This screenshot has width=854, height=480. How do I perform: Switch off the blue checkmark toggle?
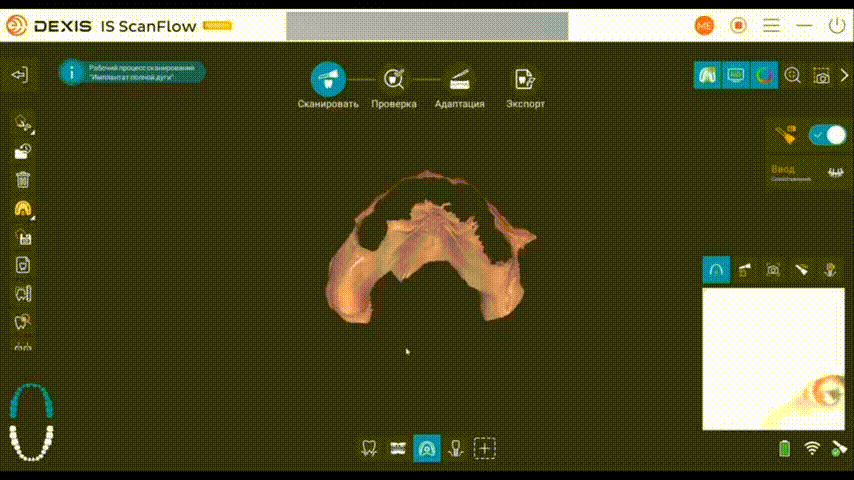[827, 135]
